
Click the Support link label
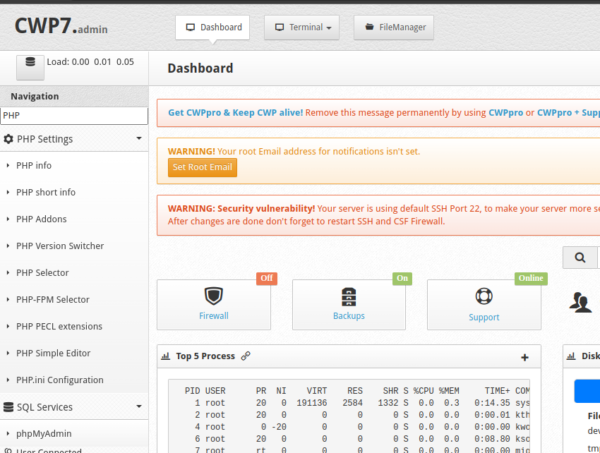point(484,317)
